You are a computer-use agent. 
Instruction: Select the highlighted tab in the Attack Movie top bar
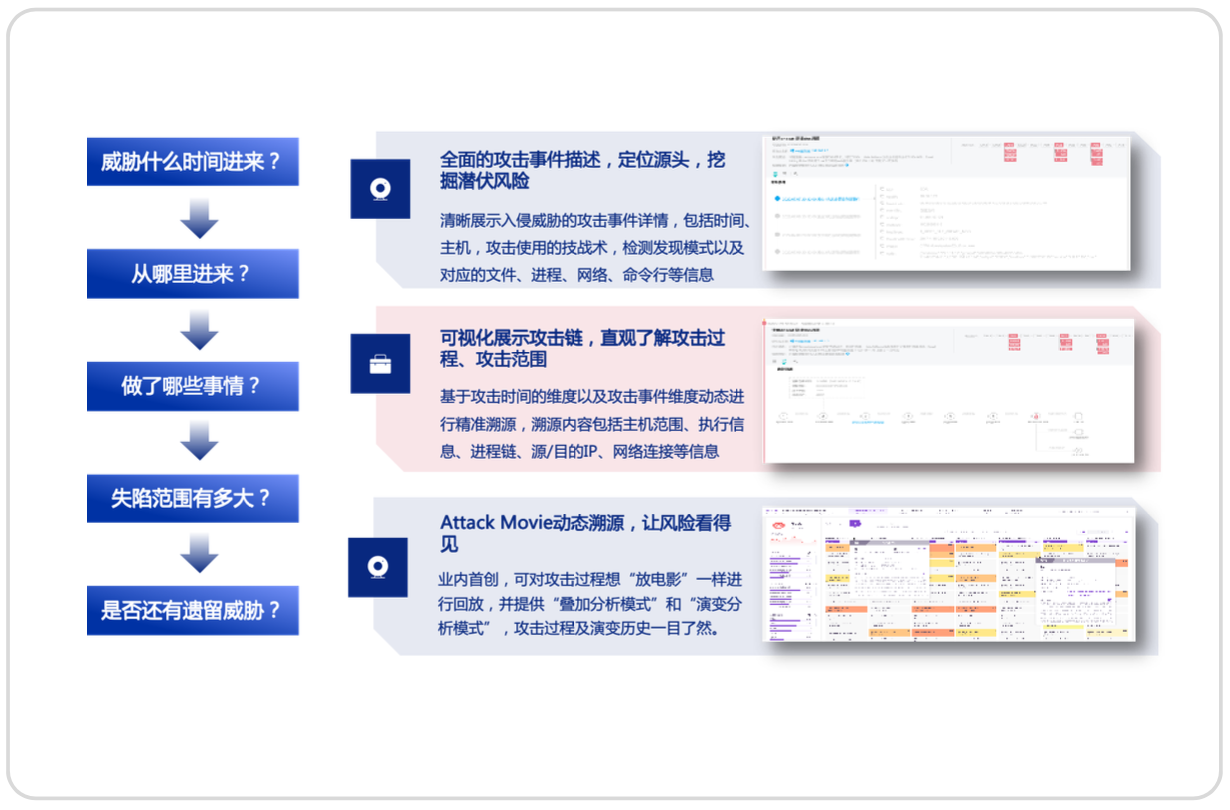(x=869, y=510)
